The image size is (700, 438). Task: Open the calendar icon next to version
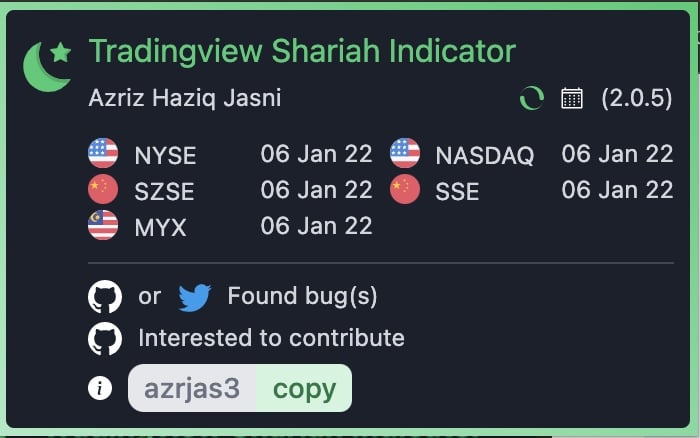coord(572,98)
